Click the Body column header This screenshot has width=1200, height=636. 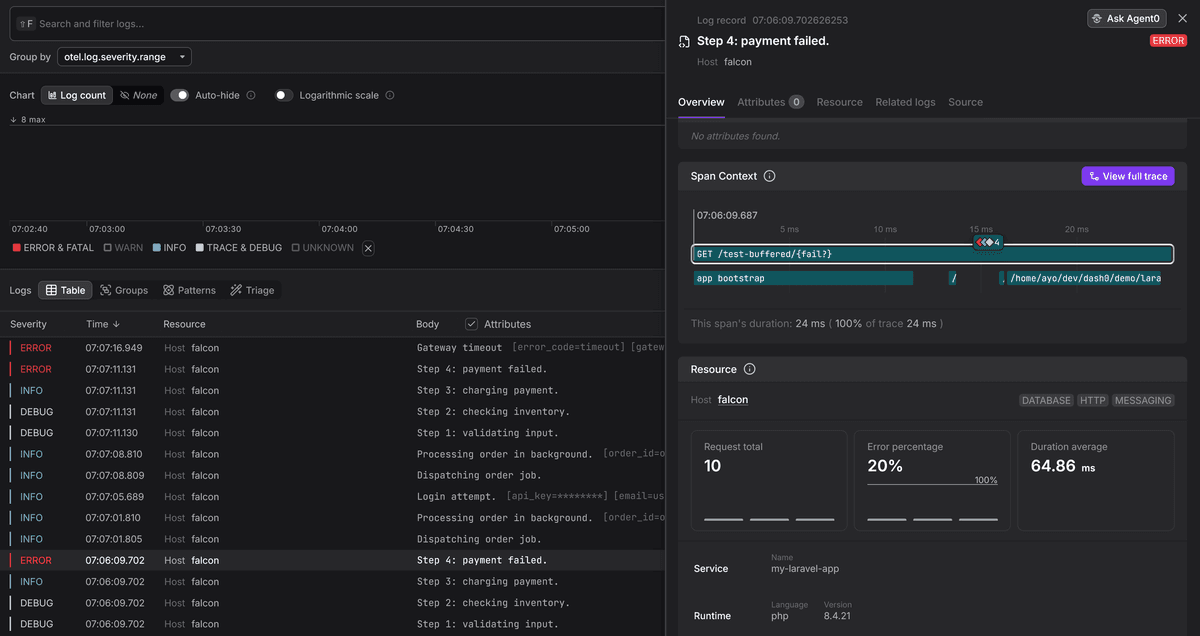[427, 324]
